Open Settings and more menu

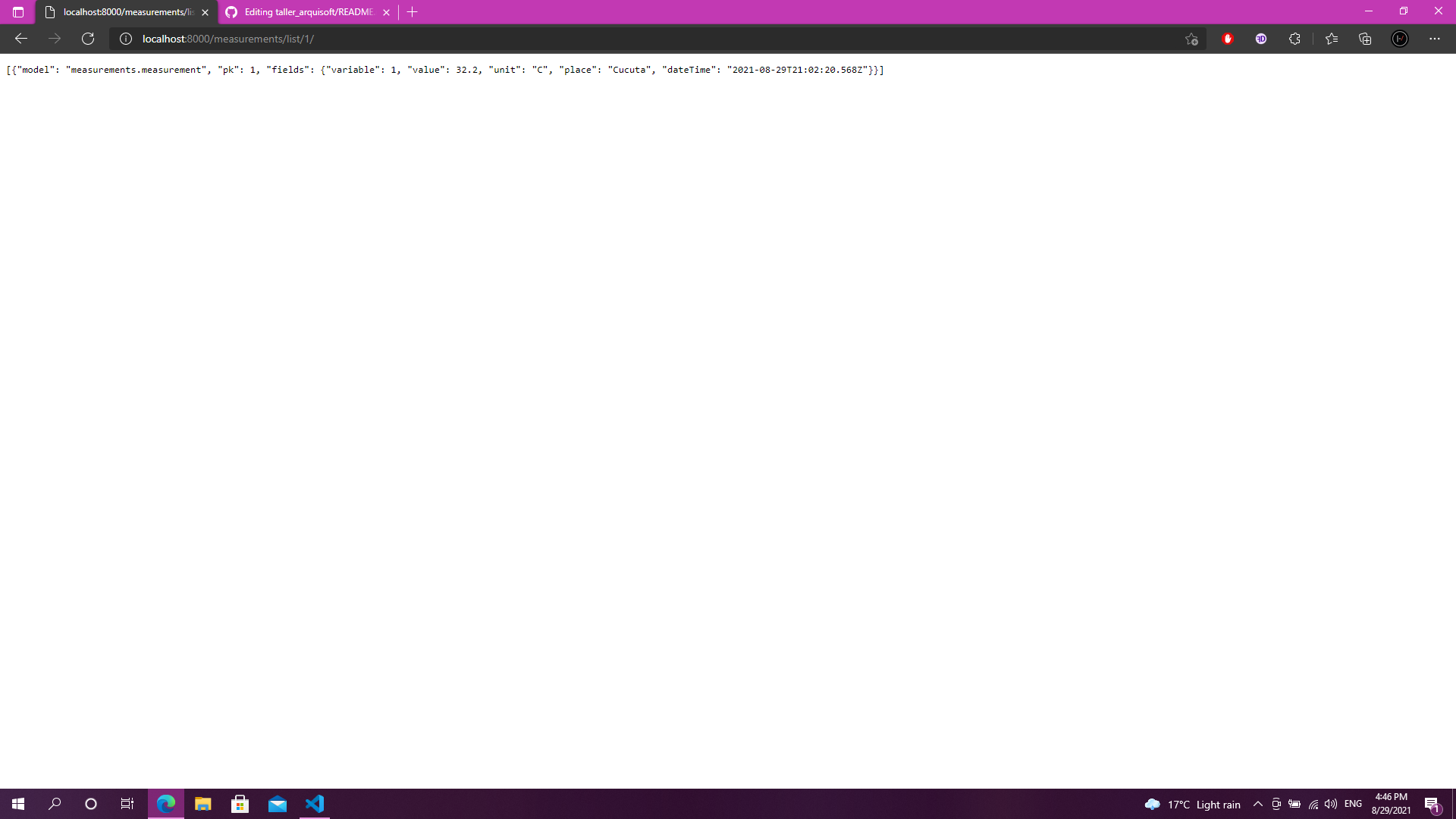(x=1435, y=39)
